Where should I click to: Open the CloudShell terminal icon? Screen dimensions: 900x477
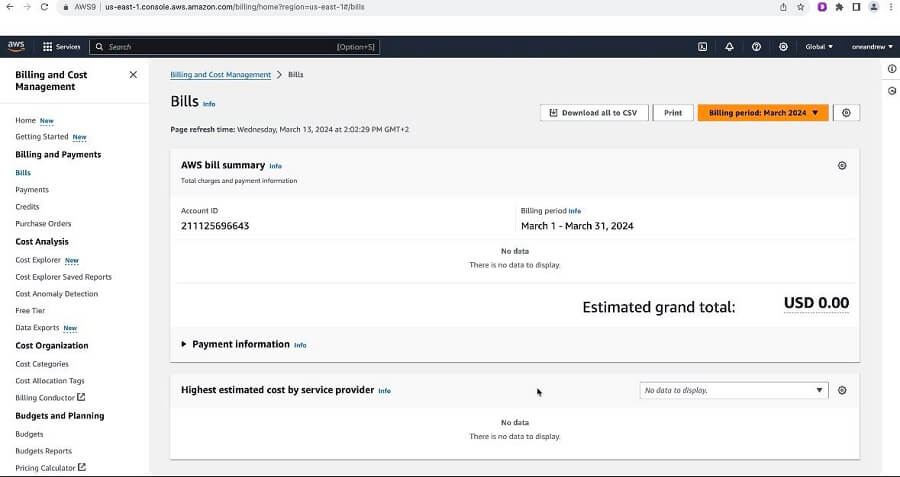pos(703,47)
